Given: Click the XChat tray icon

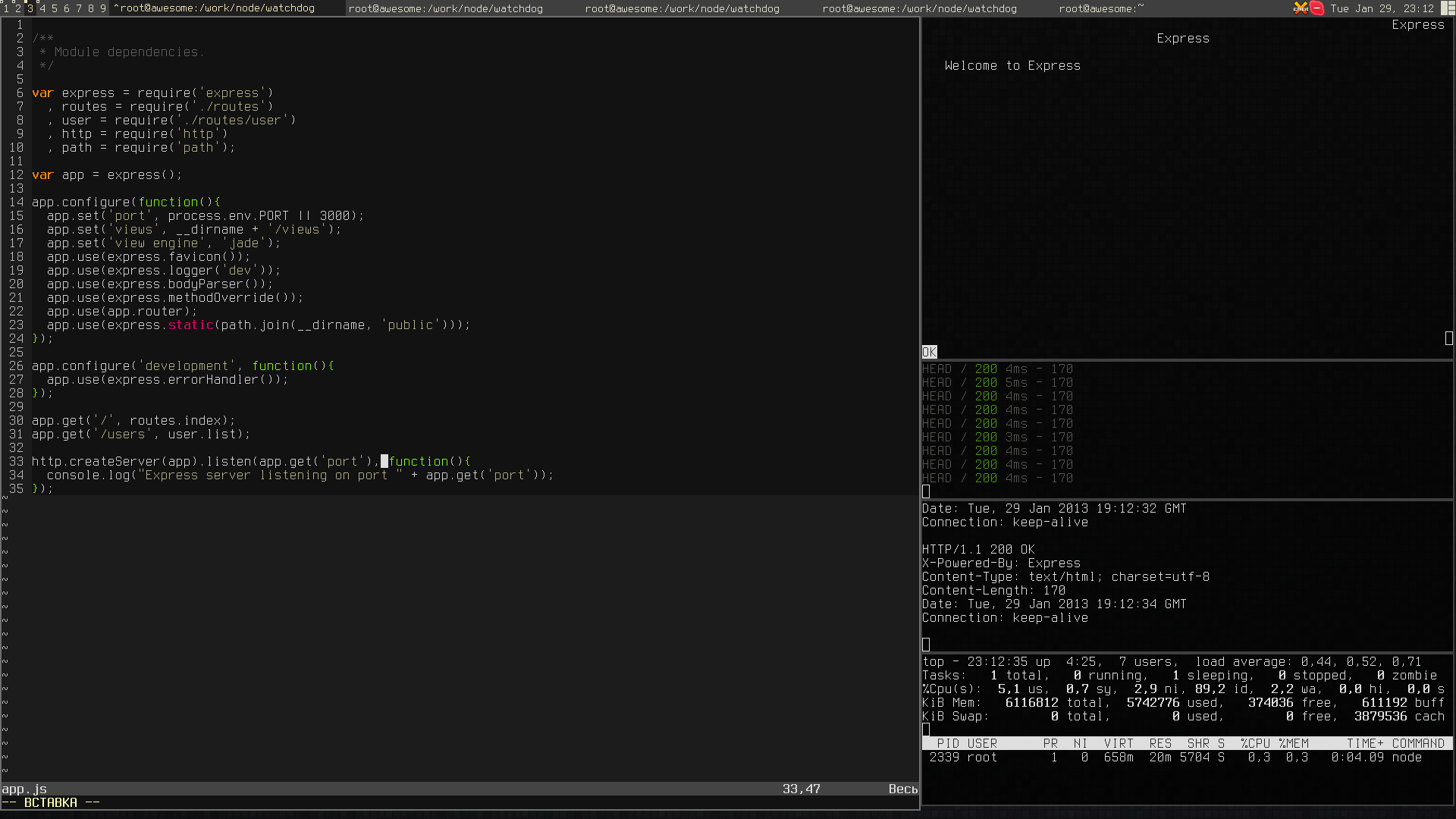Looking at the screenshot, I should tap(1301, 8).
